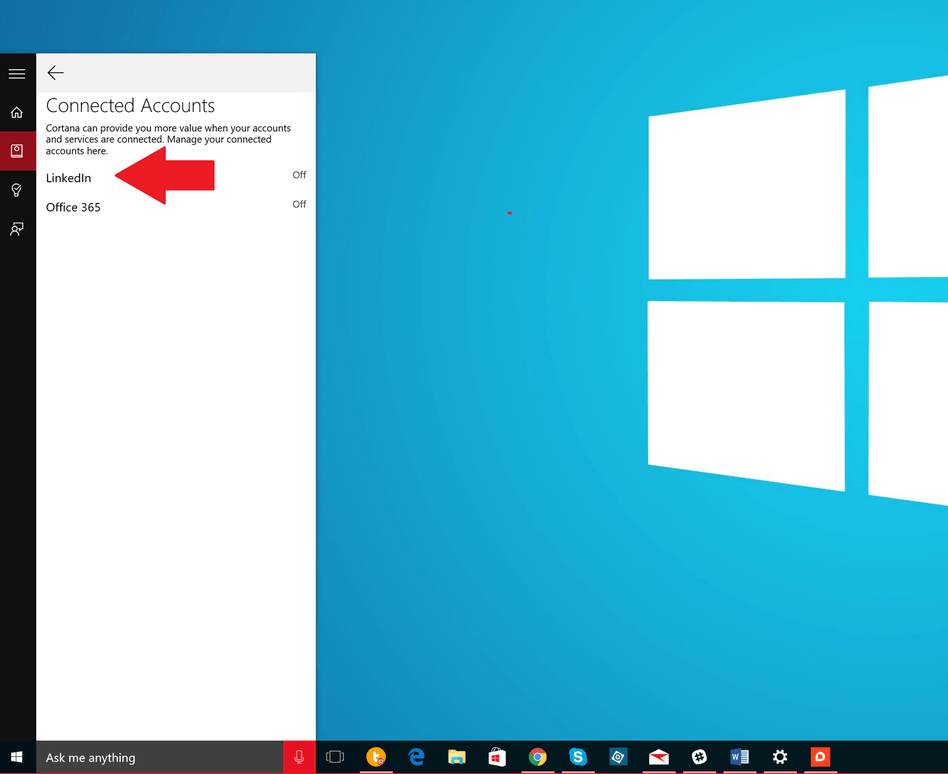Viewport: 948px width, 774px height.
Task: Open Skype from the taskbar
Action: [x=577, y=757]
